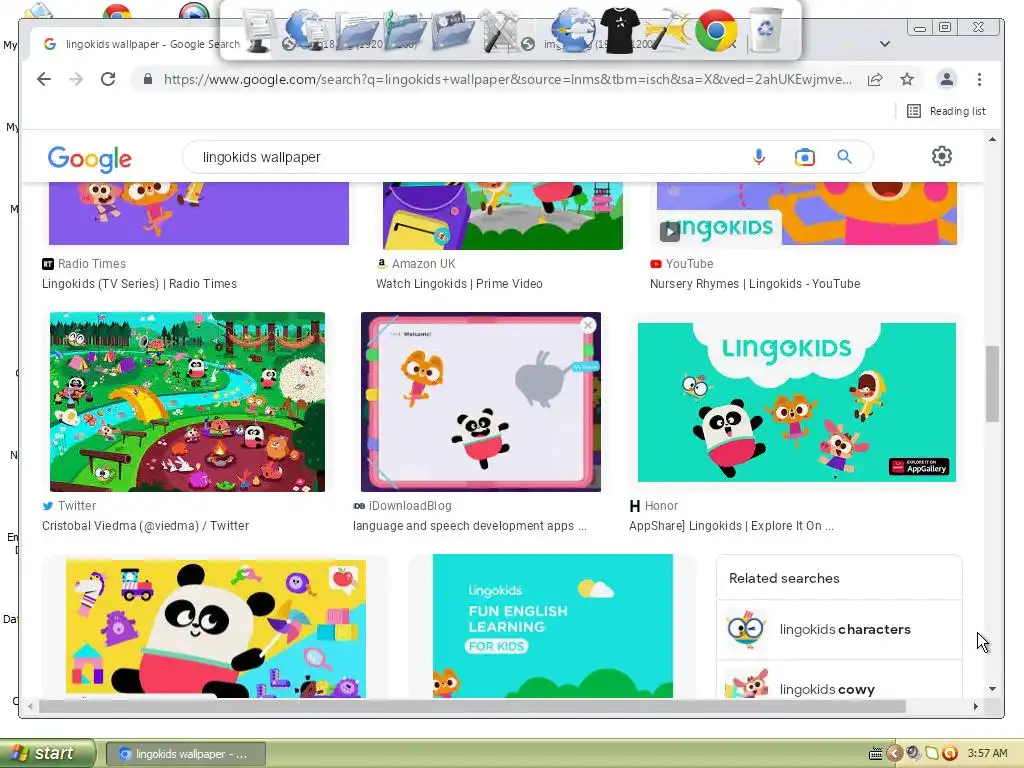Open Google quick settings gear
This screenshot has height=768, width=1024.
click(942, 156)
